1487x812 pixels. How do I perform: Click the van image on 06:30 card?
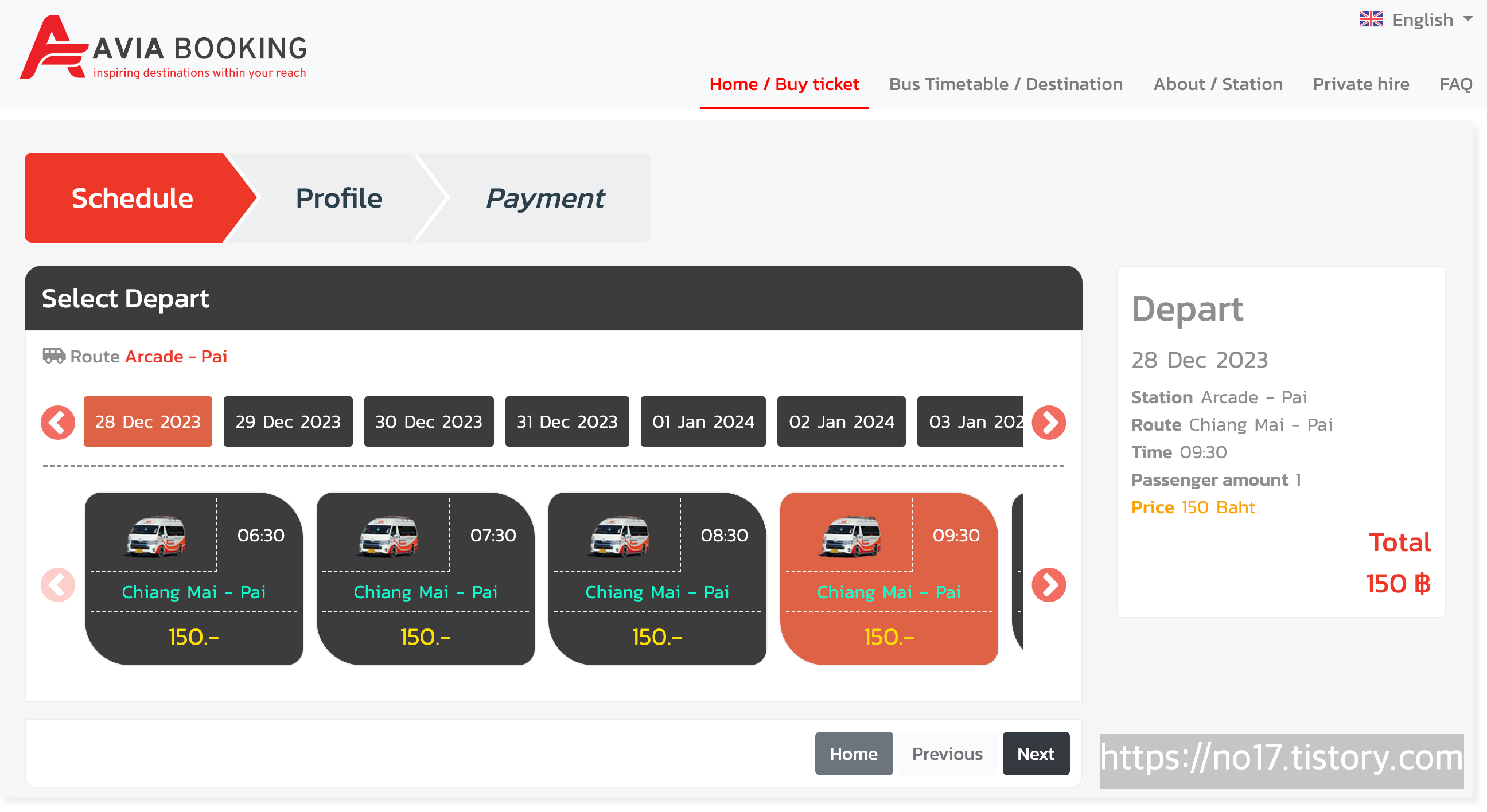pos(156,536)
